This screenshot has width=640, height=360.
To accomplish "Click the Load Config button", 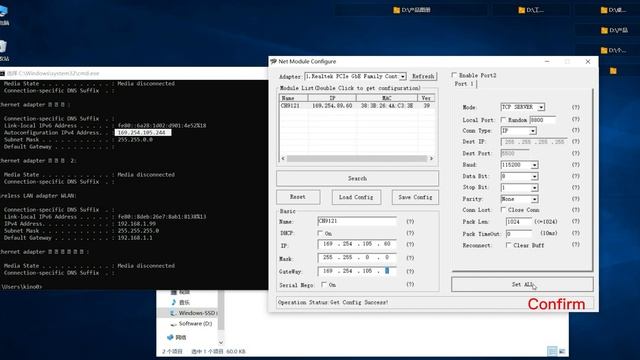I will (x=356, y=197).
